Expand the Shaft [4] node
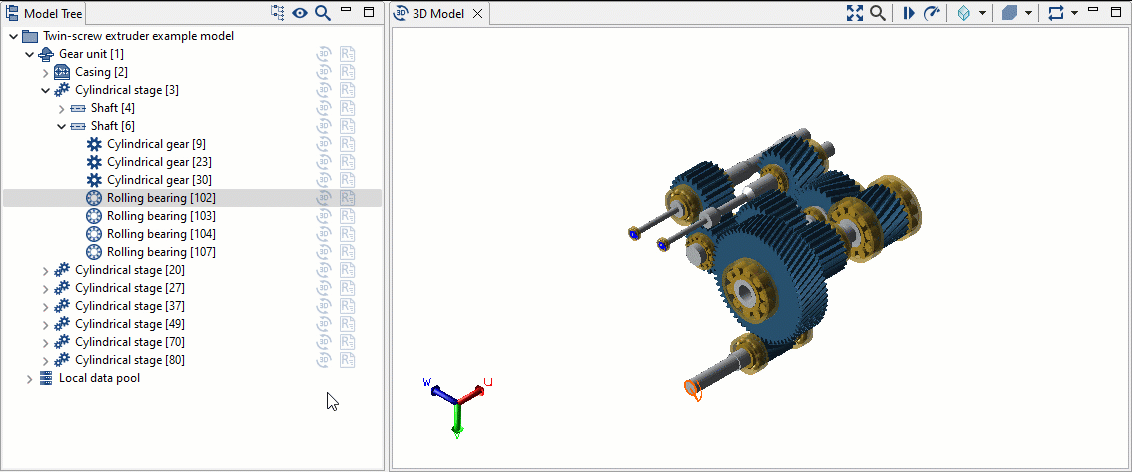Image resolution: width=1132 pixels, height=472 pixels. point(61,108)
